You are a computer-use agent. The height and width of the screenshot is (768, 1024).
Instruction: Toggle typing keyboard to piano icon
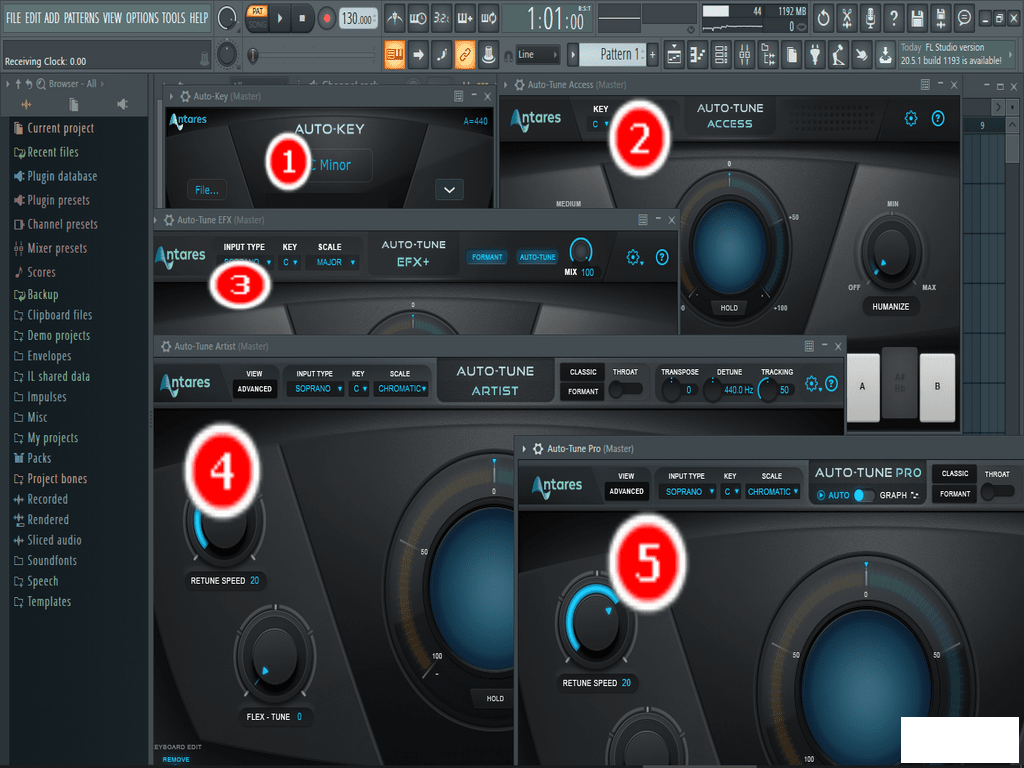pos(394,55)
